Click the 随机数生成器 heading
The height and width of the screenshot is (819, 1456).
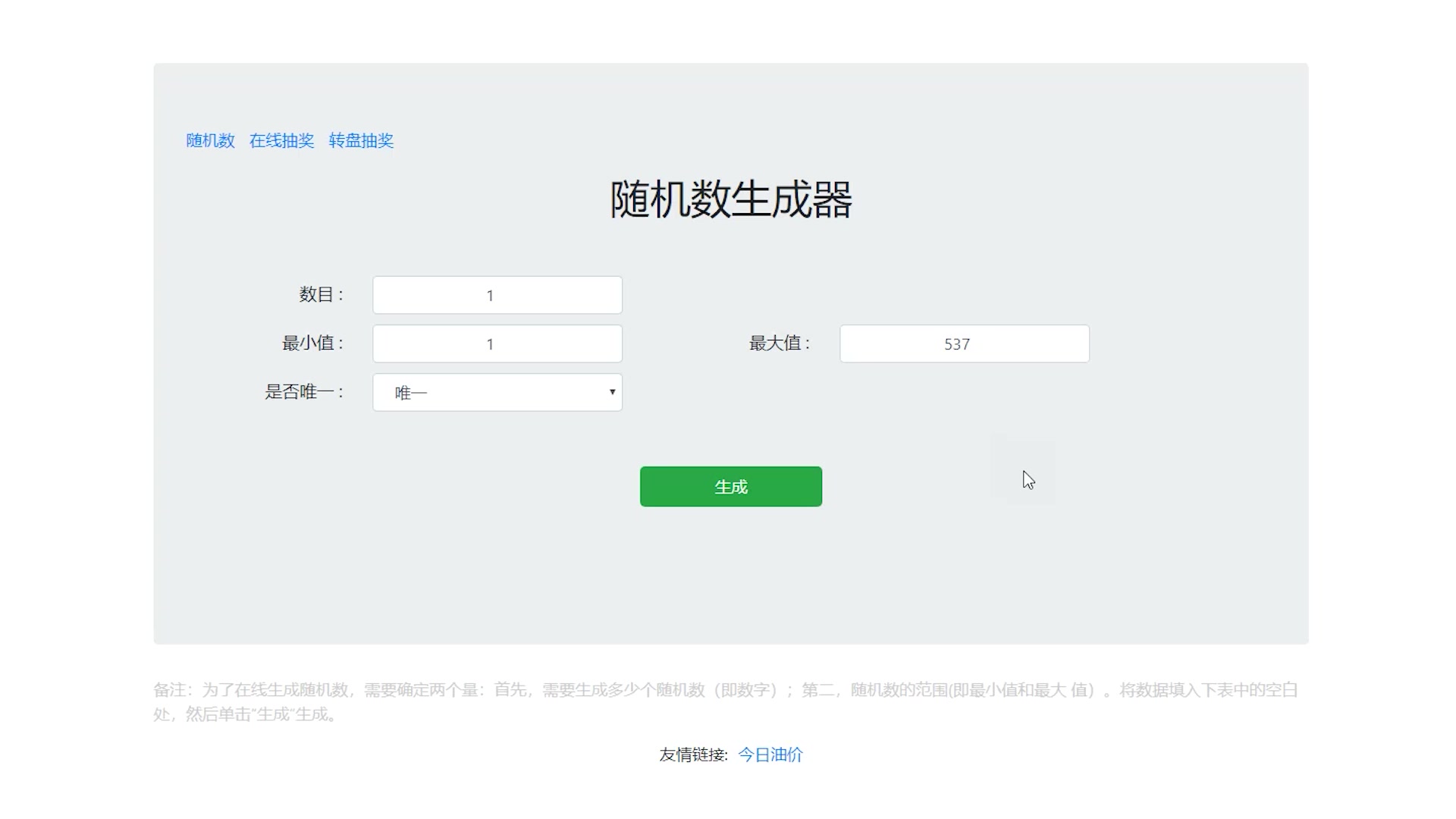pyautogui.click(x=731, y=200)
